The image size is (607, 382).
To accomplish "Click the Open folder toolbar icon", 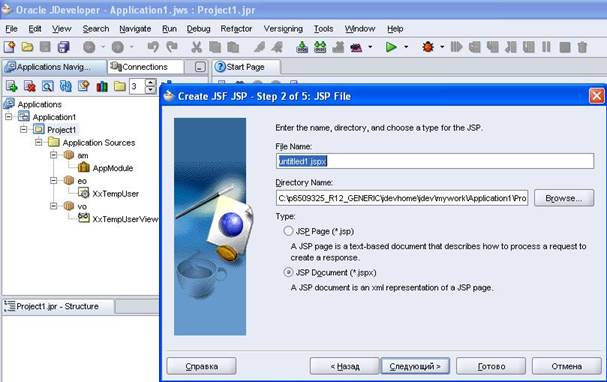I will 27,47.
